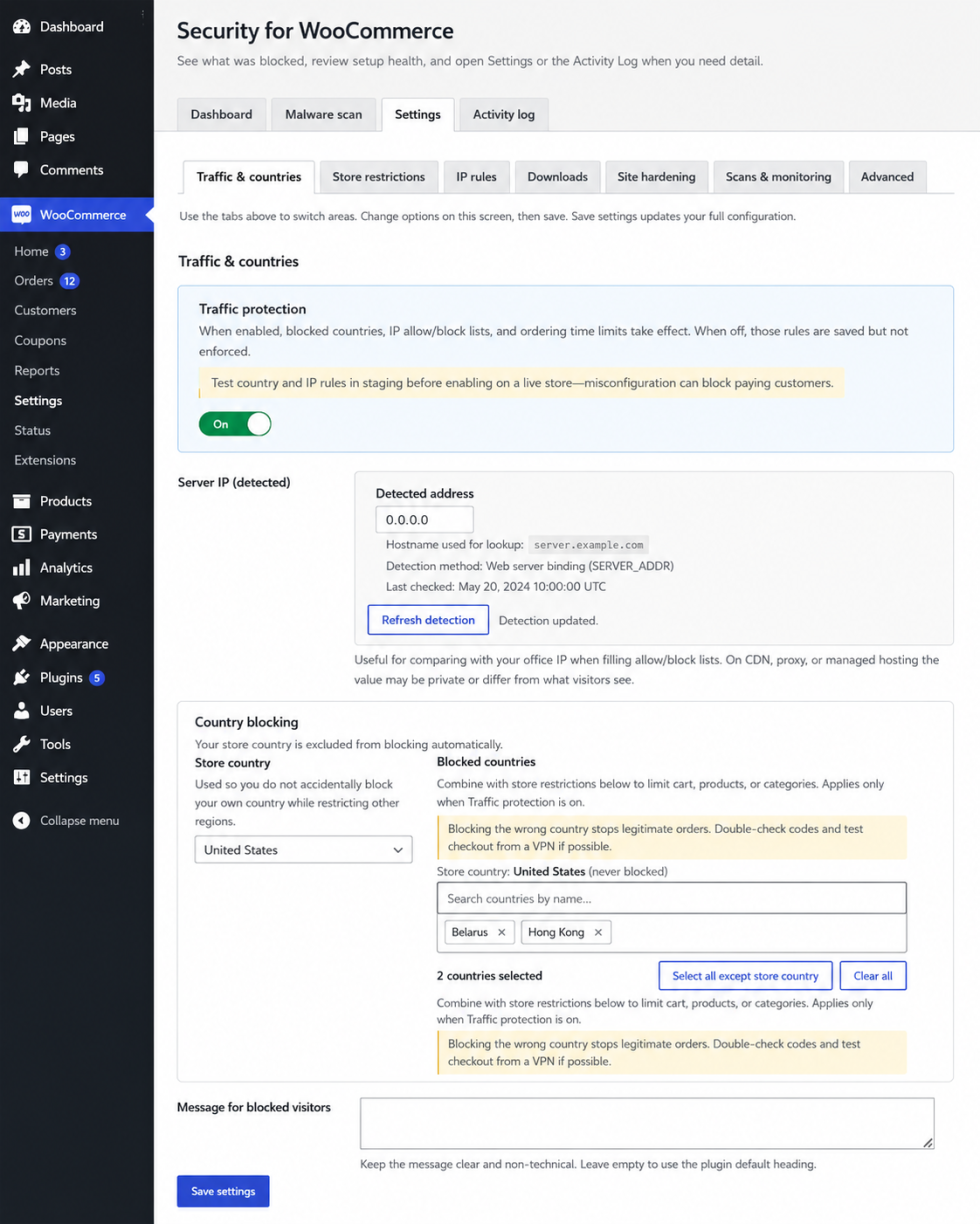Open WooCommerce Settings submenu item

pyautogui.click(x=38, y=401)
